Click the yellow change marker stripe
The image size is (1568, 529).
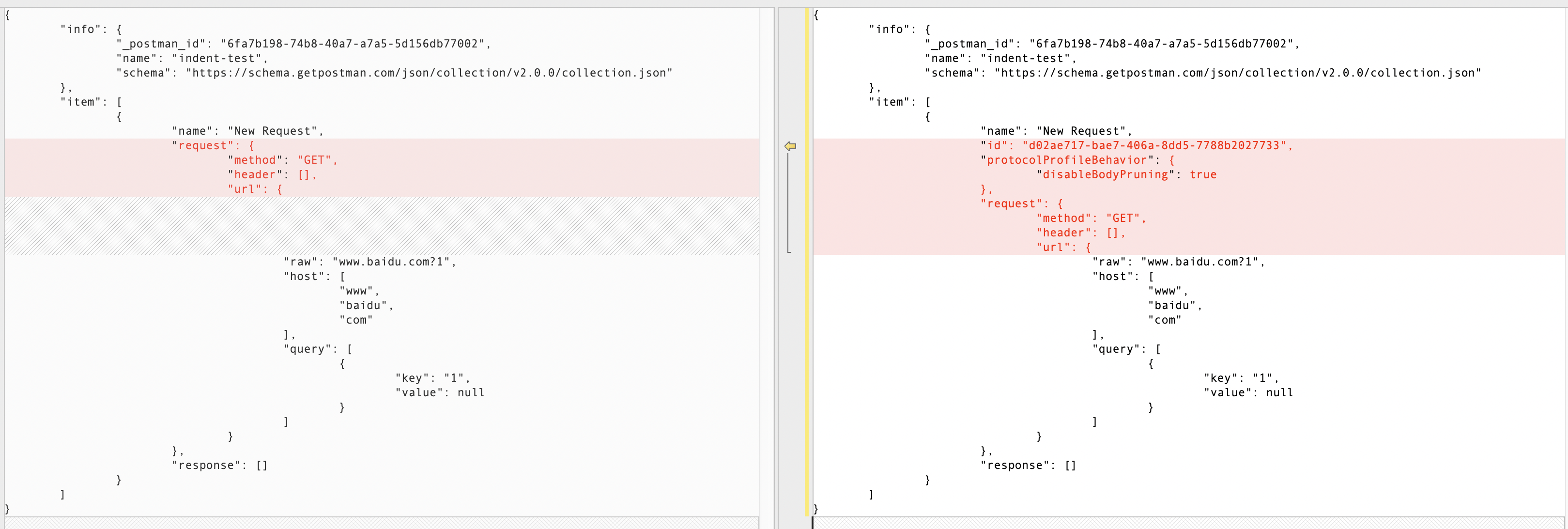tap(807, 262)
